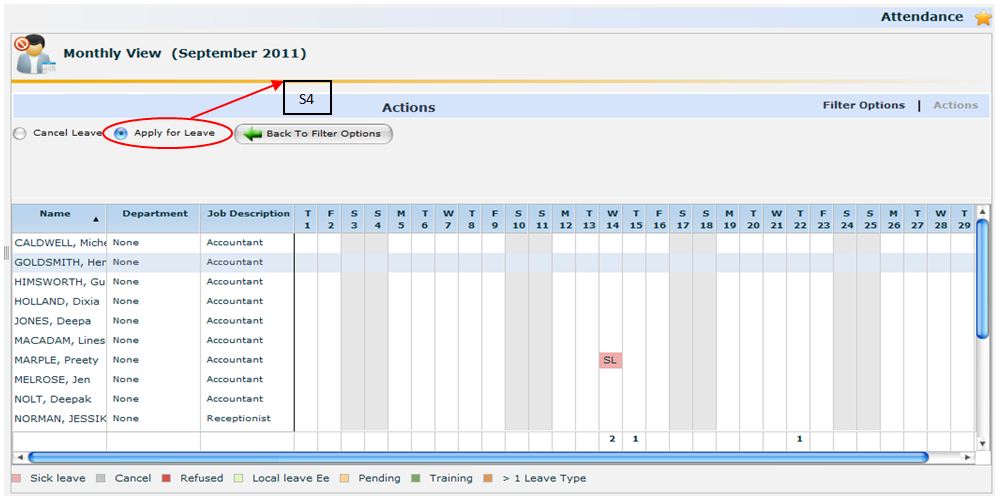Screen dimensions: 995x497
Task: Click the green arrow on Back To Filter Options
Action: [x=251, y=134]
